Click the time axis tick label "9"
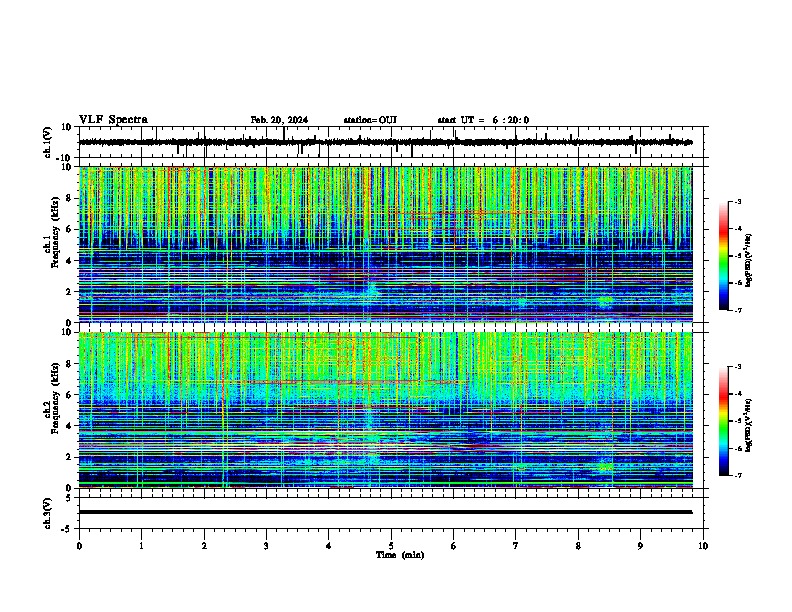This screenshot has width=792, height=612. pyautogui.click(x=640, y=546)
